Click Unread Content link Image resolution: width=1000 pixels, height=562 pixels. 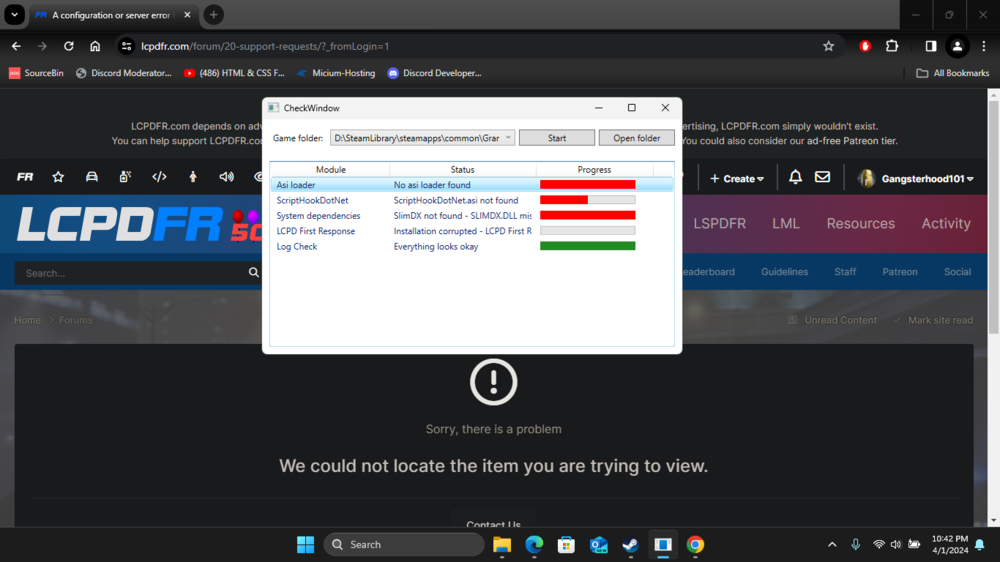[832, 320]
